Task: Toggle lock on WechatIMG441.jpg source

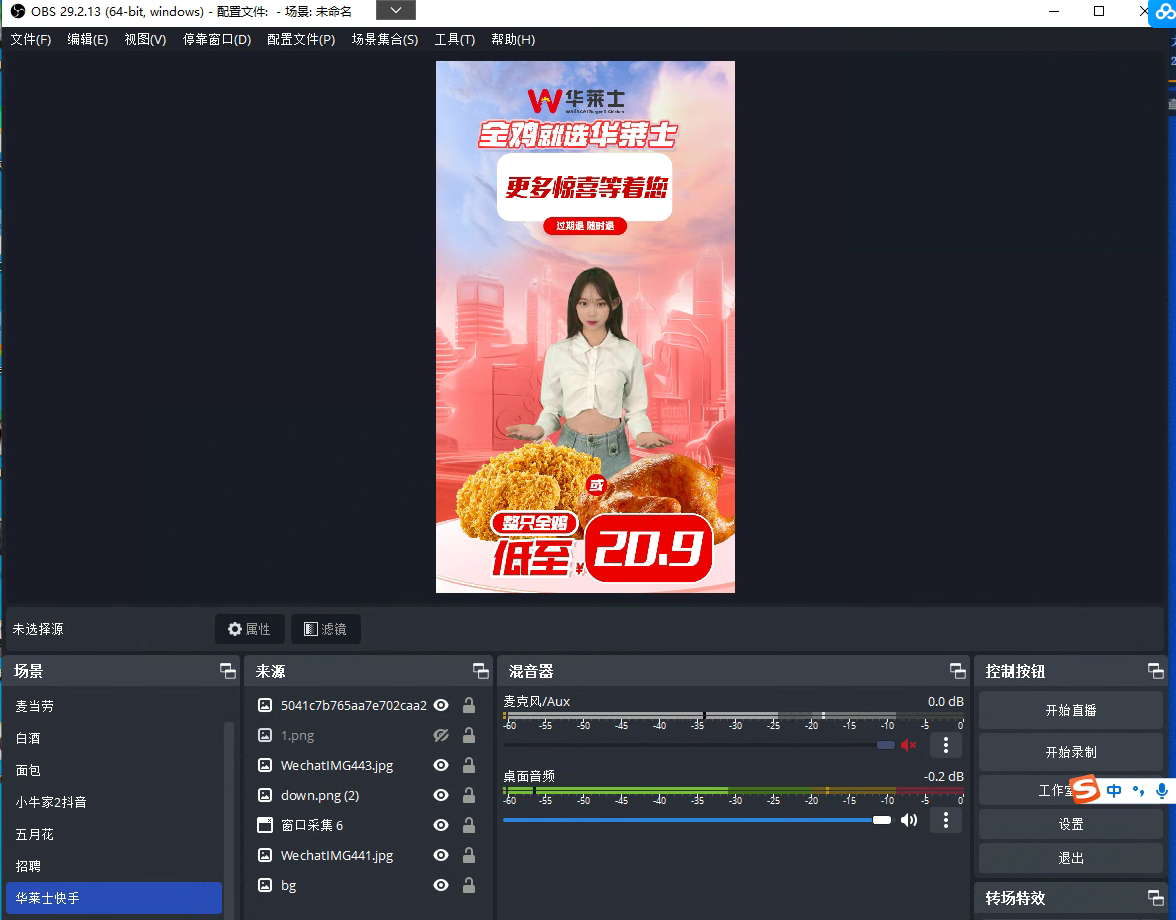Action: pos(469,856)
